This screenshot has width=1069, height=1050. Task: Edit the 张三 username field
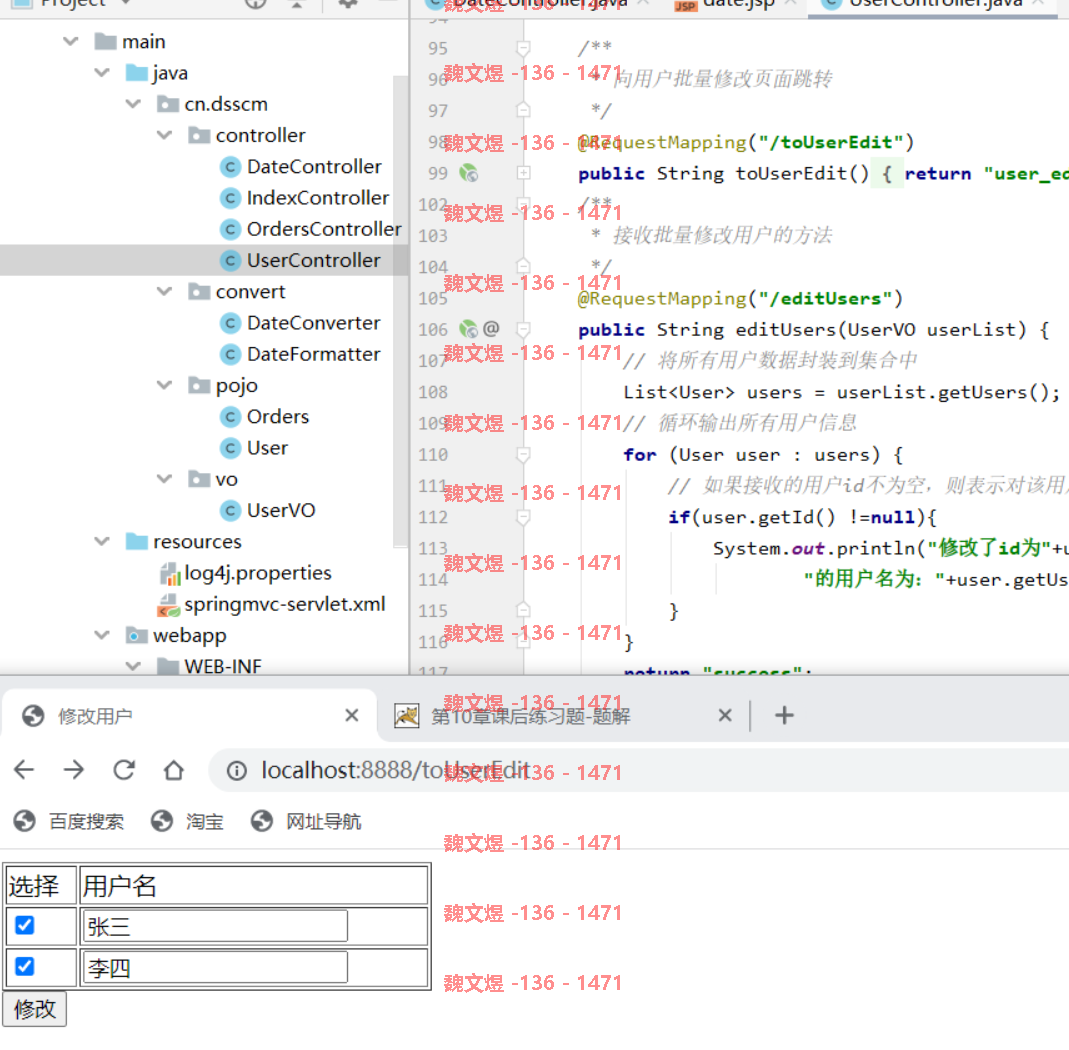[215, 927]
